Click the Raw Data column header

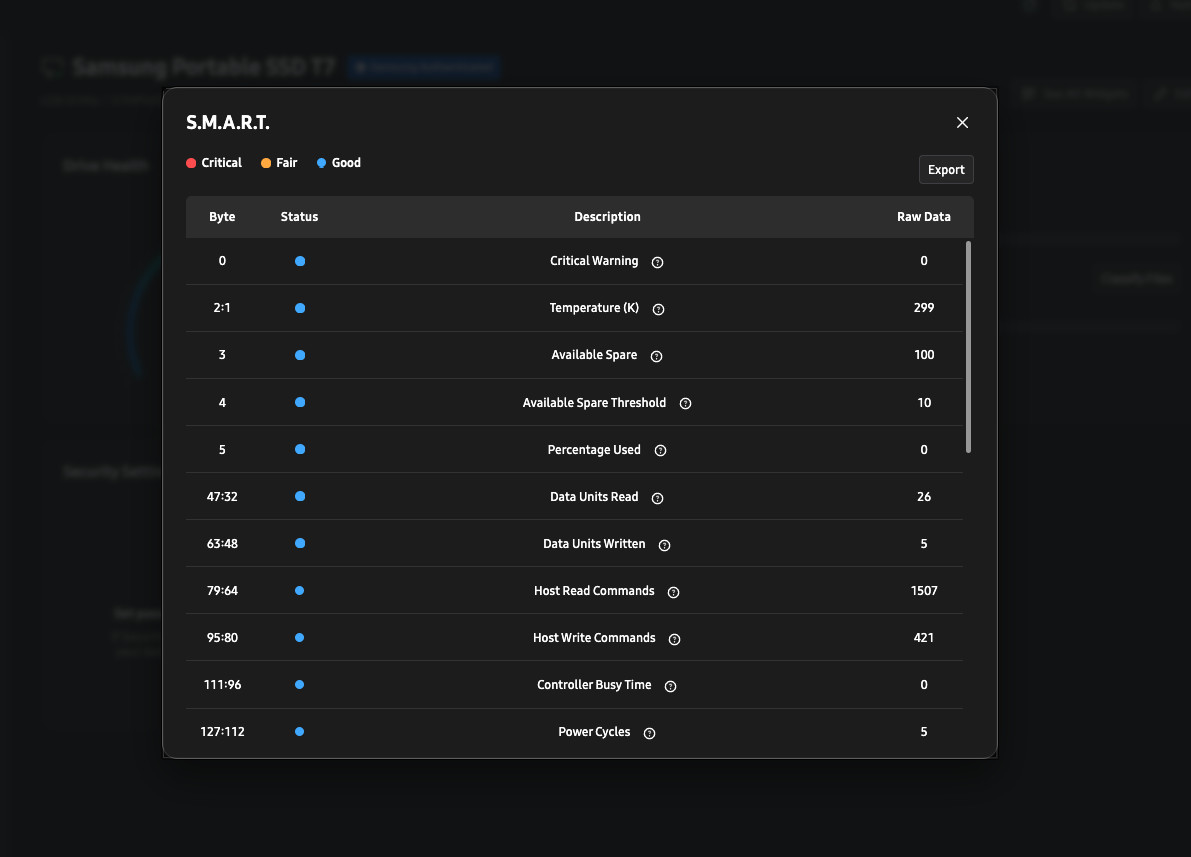coord(924,217)
